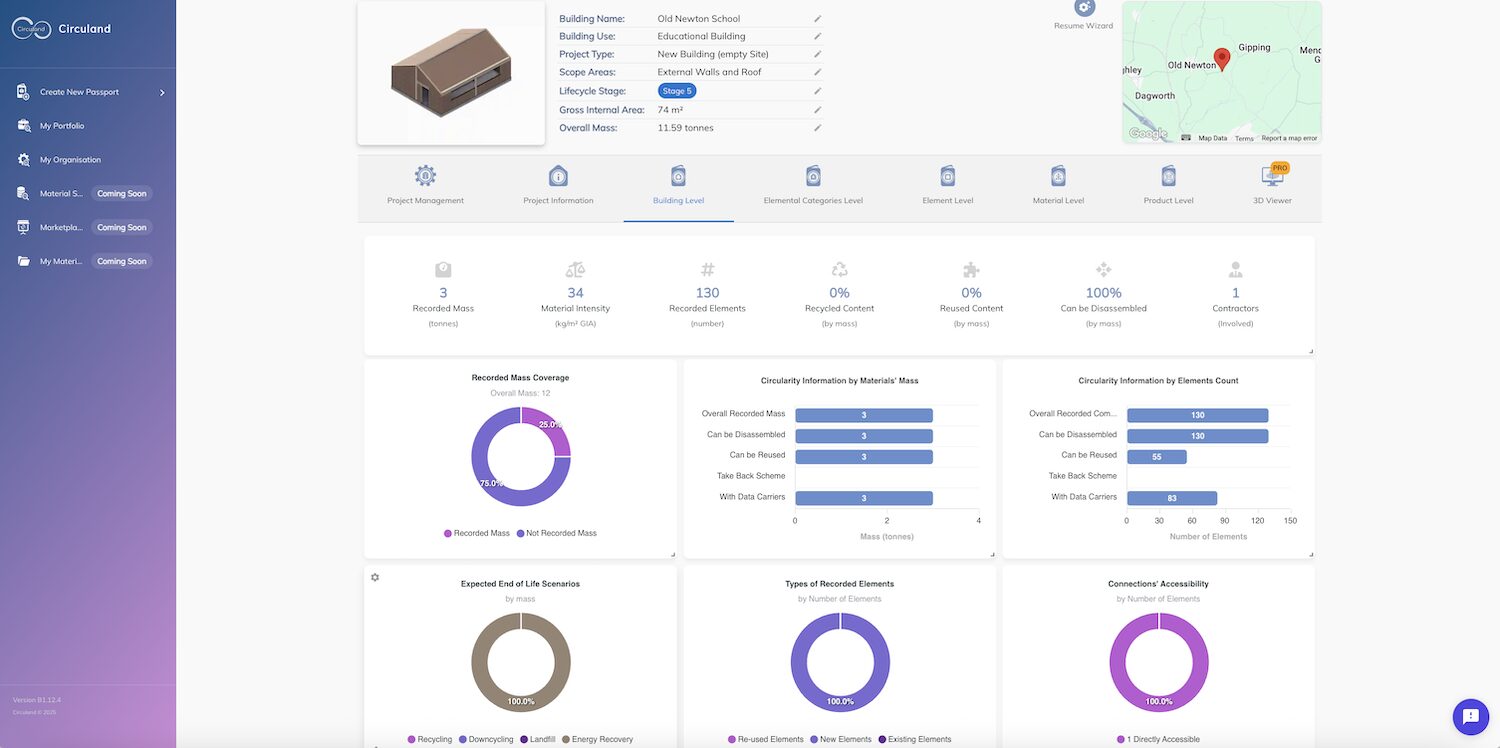The image size is (1500, 748).
Task: Toggle Recorded Mass legend item
Action: (476, 533)
